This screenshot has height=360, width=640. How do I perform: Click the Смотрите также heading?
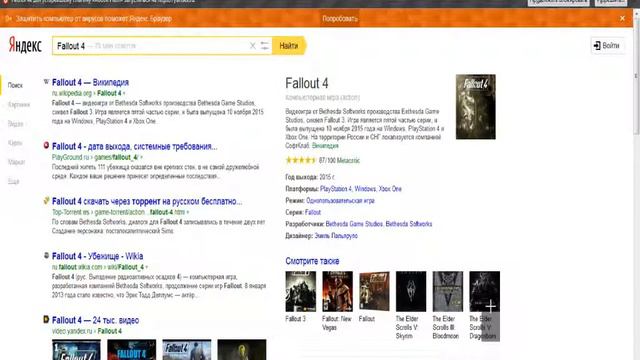[x=312, y=261]
